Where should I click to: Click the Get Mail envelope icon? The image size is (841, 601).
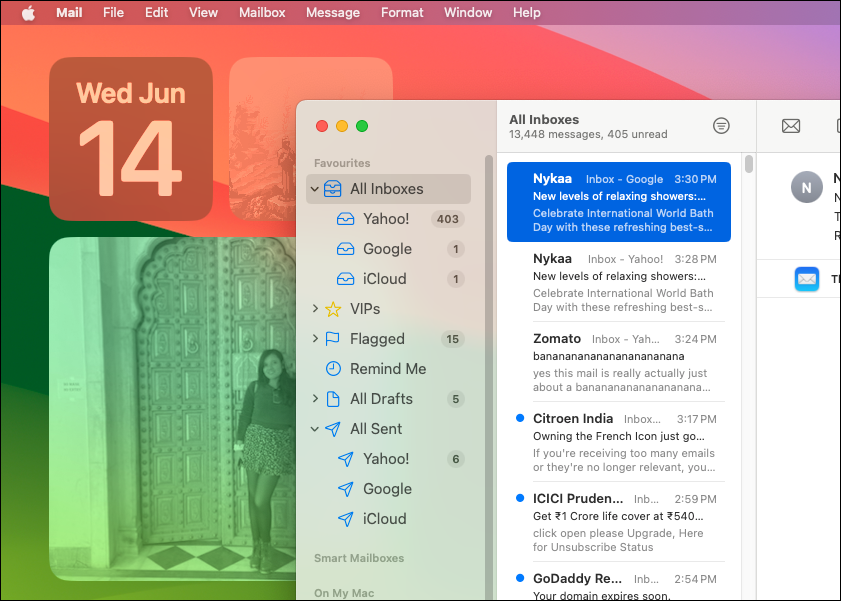click(791, 126)
